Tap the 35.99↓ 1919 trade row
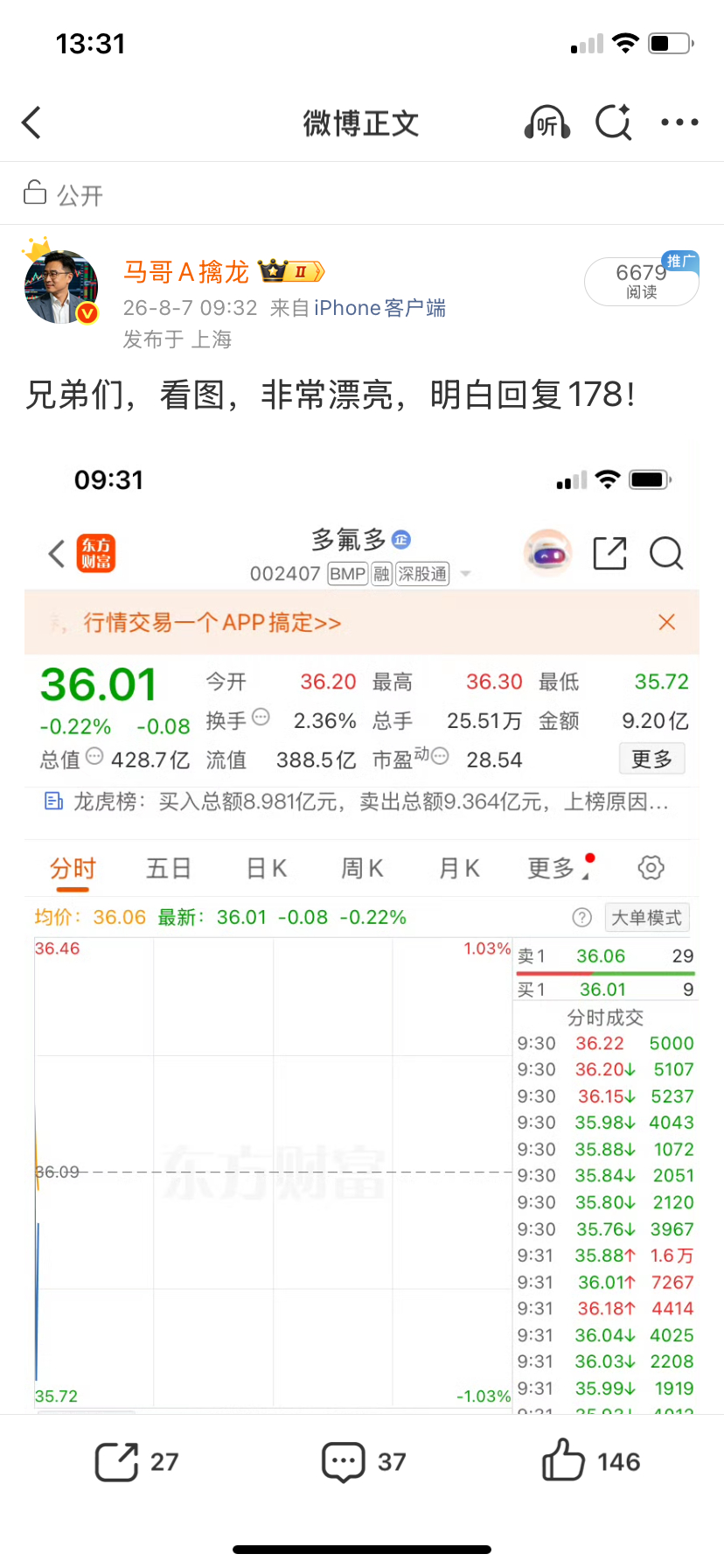 605,1389
